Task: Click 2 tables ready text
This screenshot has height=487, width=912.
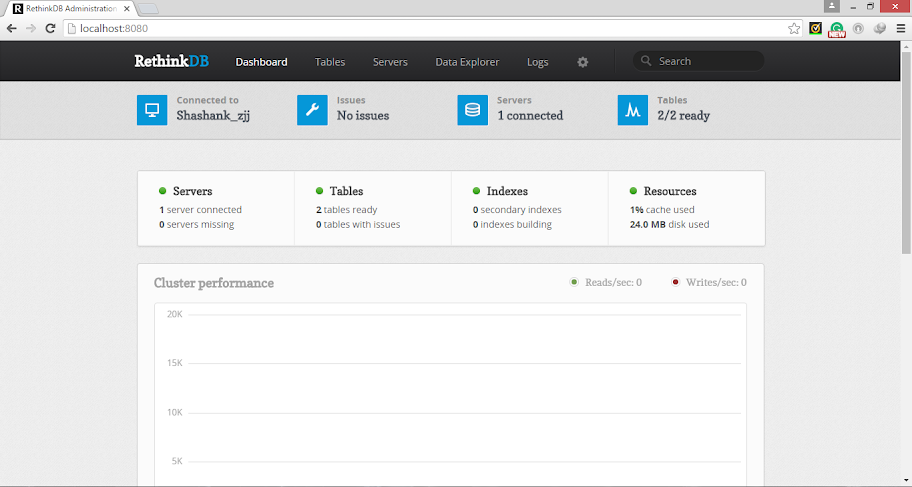Action: coord(347,209)
